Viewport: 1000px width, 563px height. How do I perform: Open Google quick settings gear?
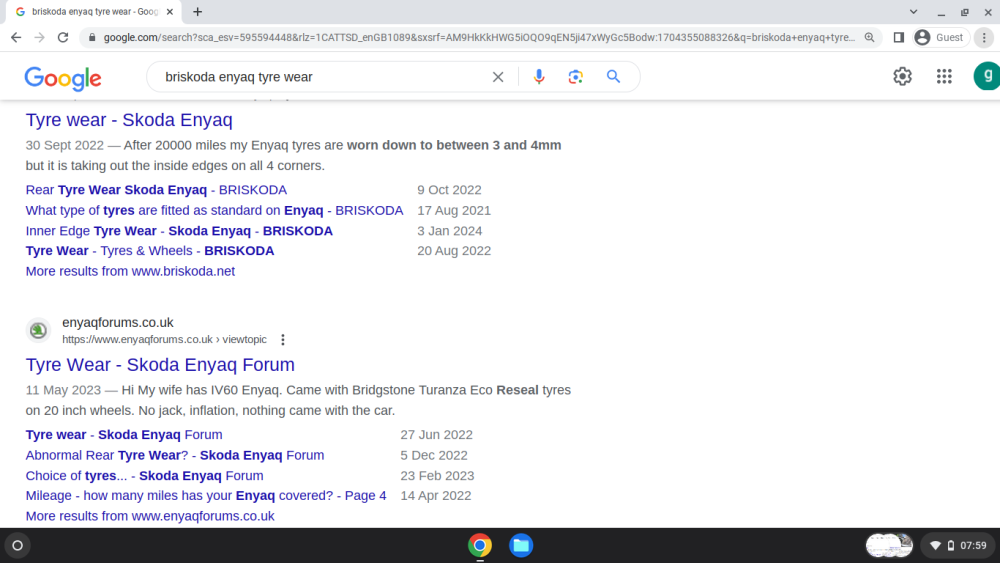pos(902,77)
